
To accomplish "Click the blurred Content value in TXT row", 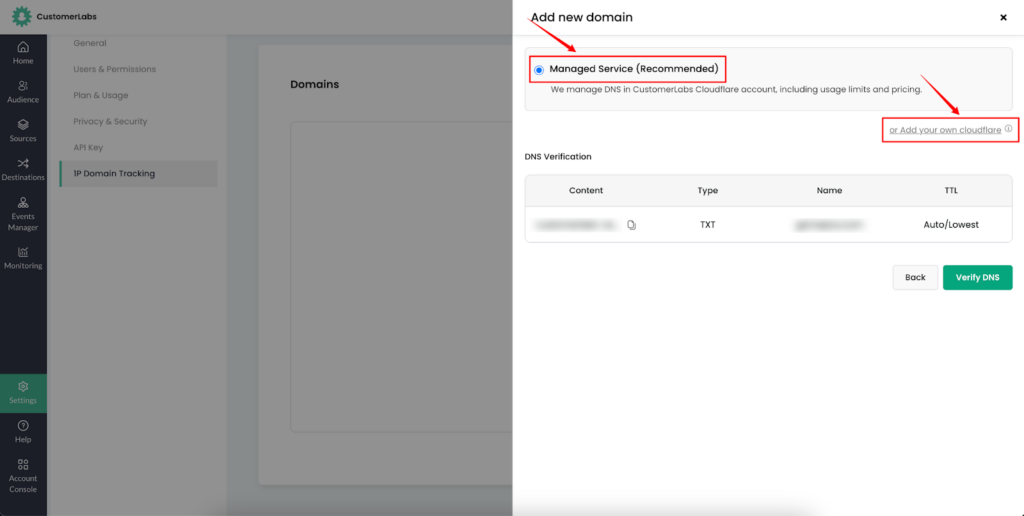I will tap(575, 225).
